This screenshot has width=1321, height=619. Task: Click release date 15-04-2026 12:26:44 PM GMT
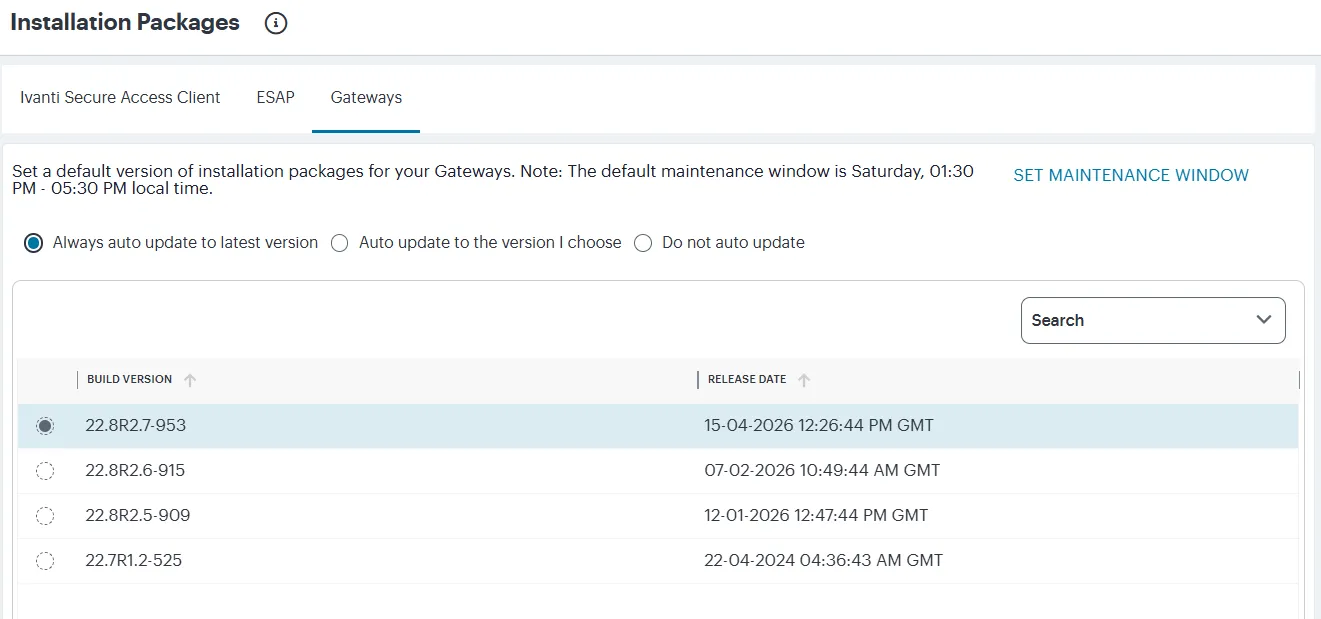coord(819,426)
